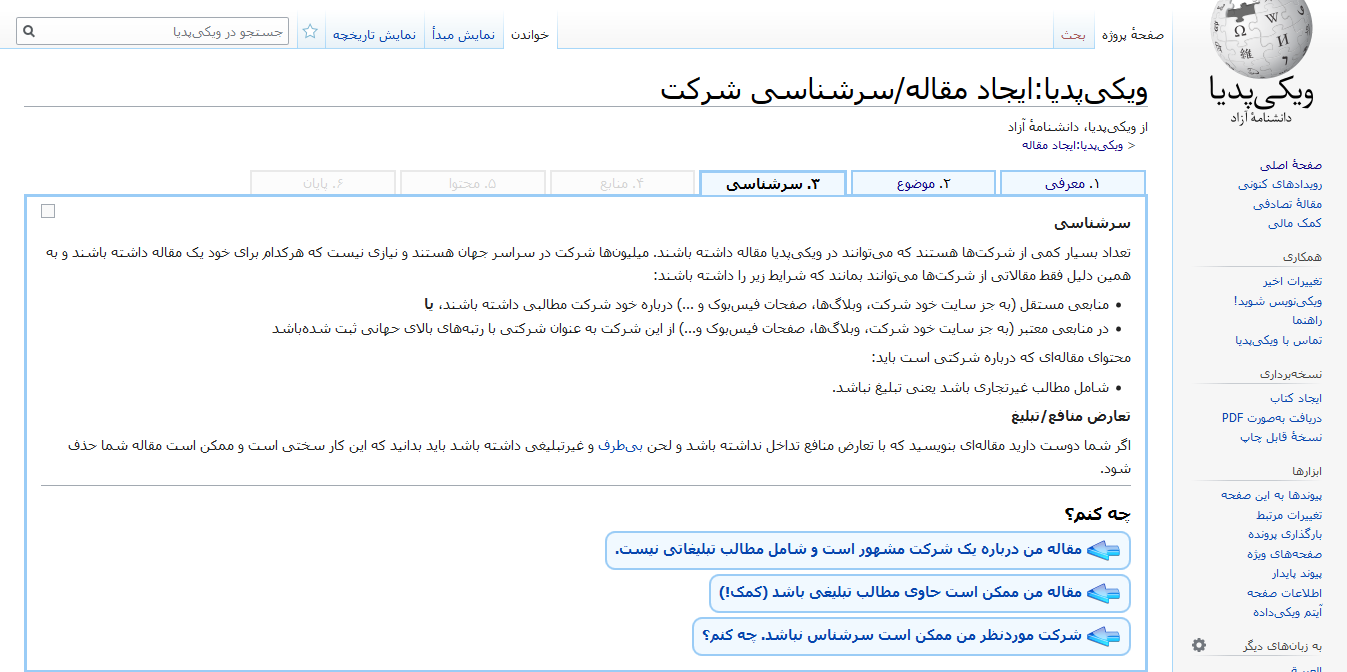Click the Wikipedia globe logo
The height and width of the screenshot is (672, 1347).
pyautogui.click(x=1260, y=38)
